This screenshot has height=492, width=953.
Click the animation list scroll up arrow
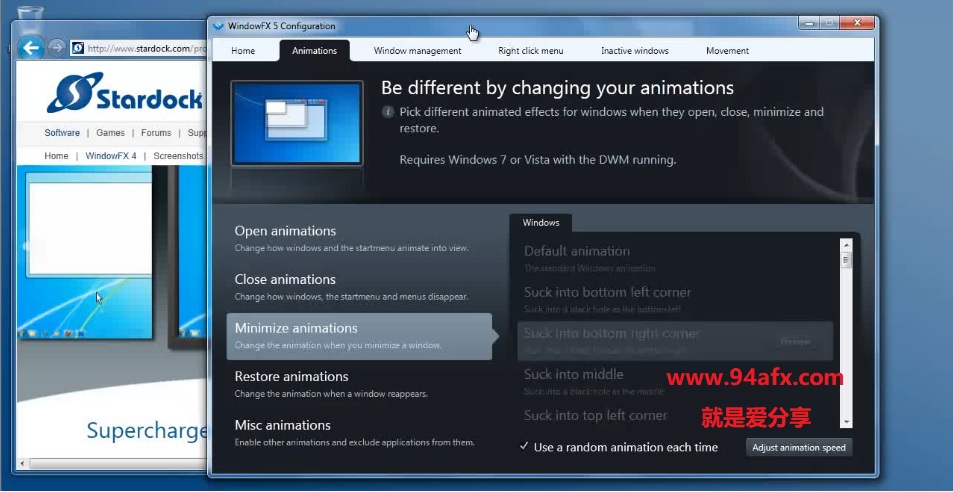847,244
